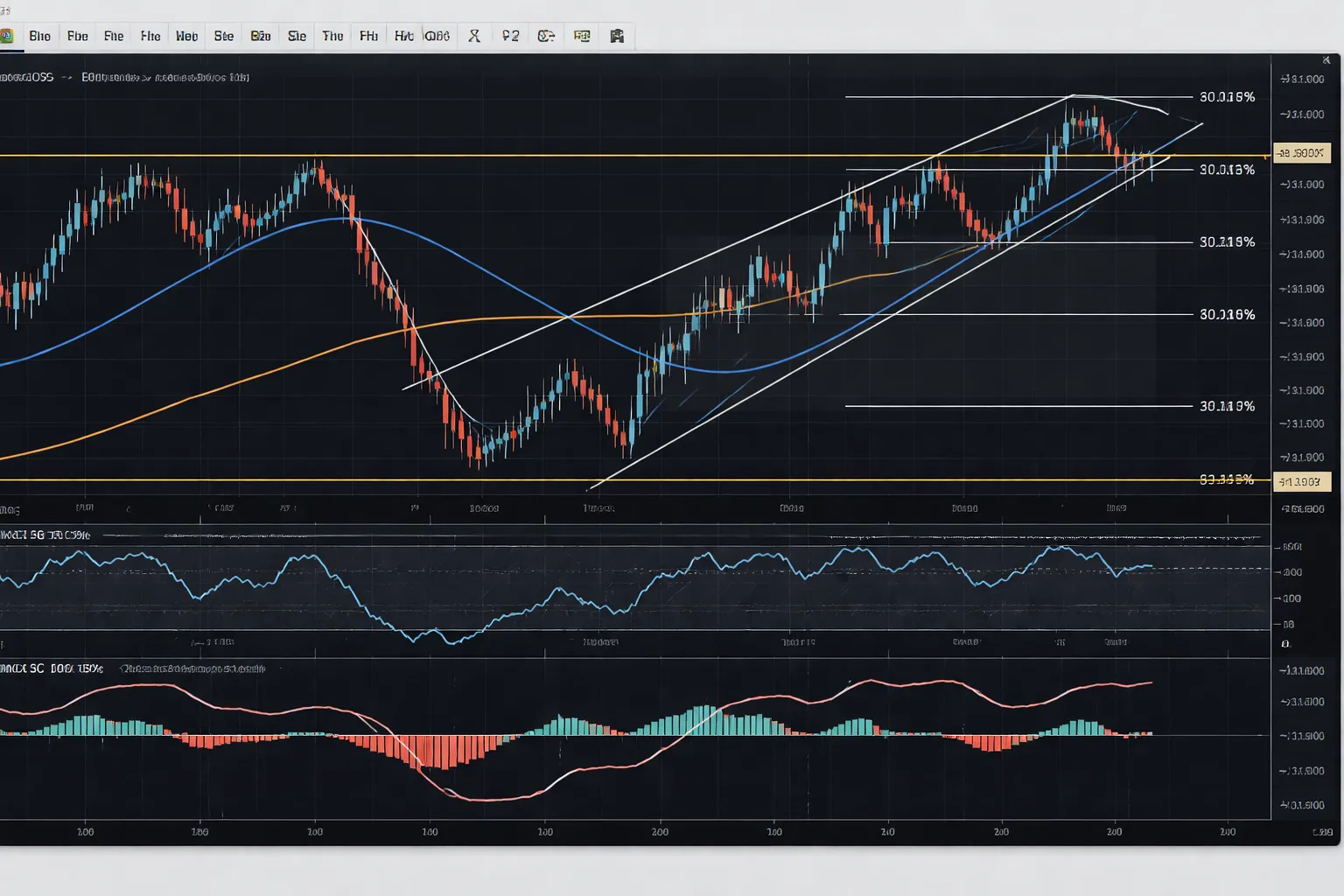The height and width of the screenshot is (896, 1344).
Task: Click the dark building-shaped icon in toolbar
Action: [x=617, y=36]
